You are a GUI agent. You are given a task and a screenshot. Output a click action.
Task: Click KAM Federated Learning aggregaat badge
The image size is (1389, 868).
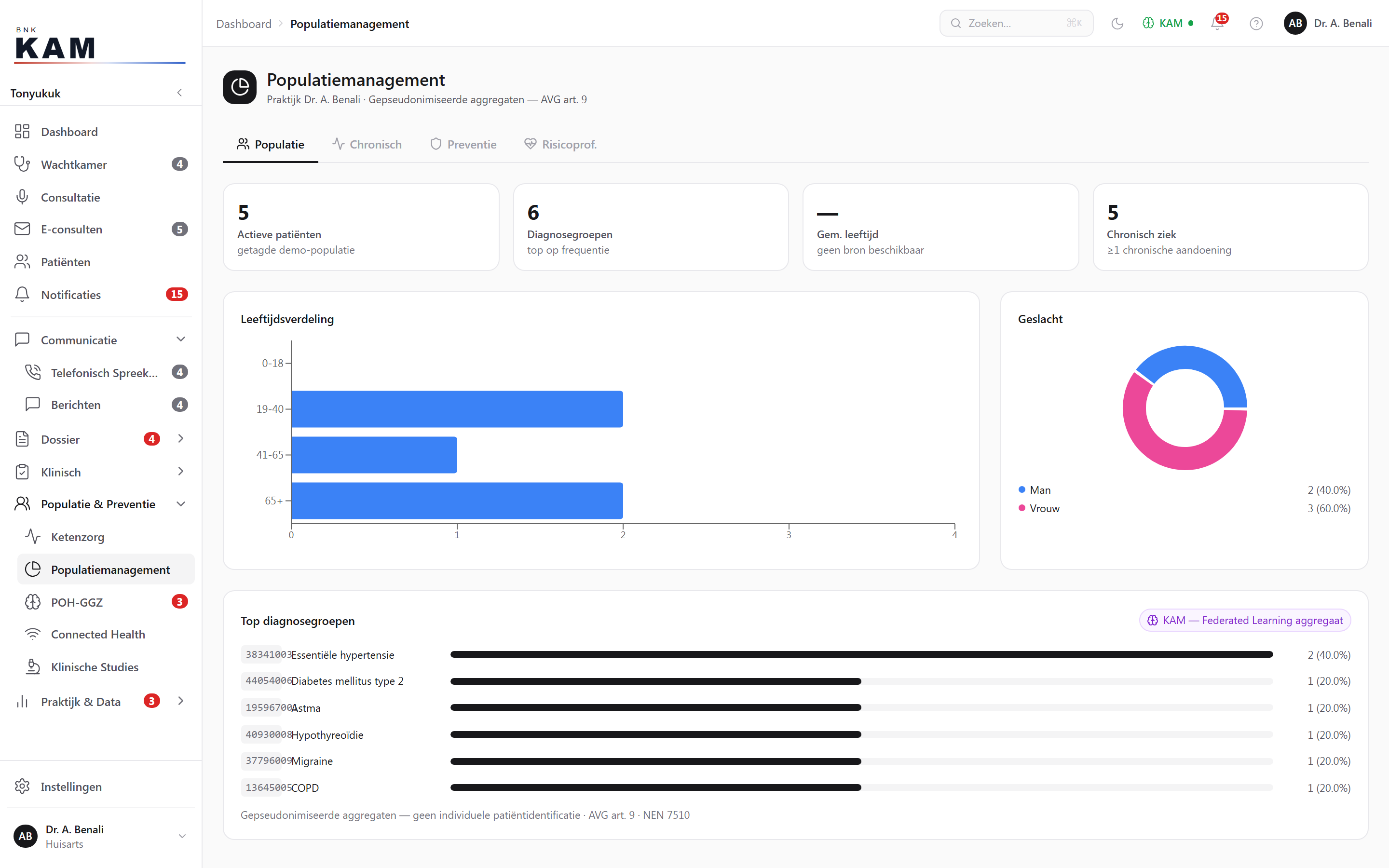point(1244,620)
